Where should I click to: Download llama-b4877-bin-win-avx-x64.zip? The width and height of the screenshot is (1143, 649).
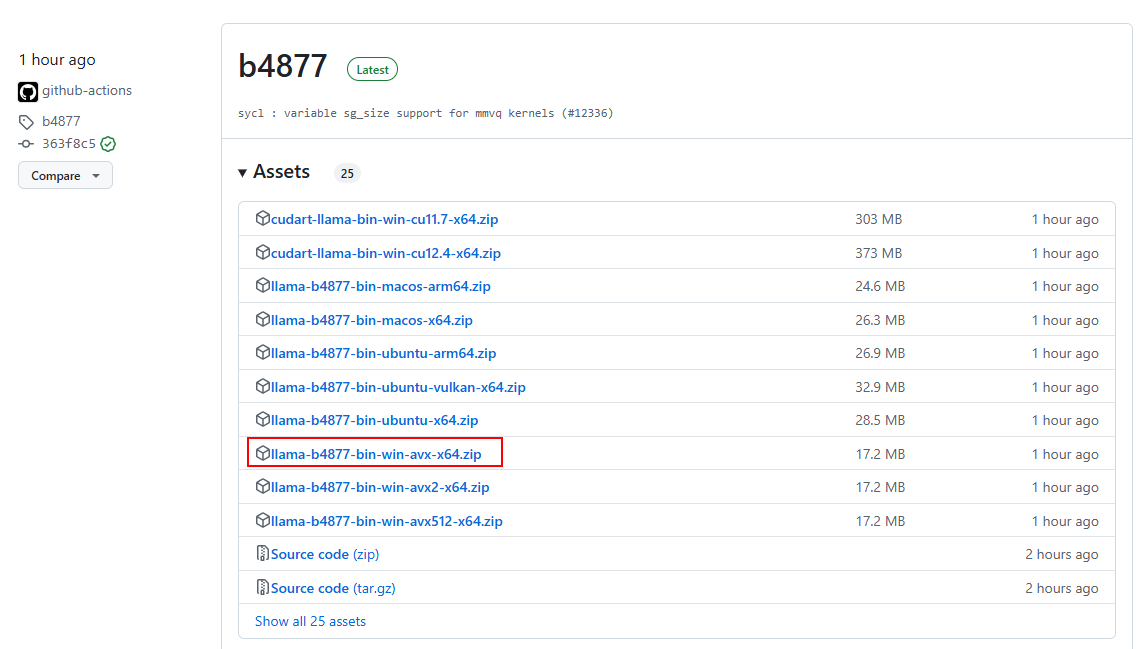tap(376, 454)
